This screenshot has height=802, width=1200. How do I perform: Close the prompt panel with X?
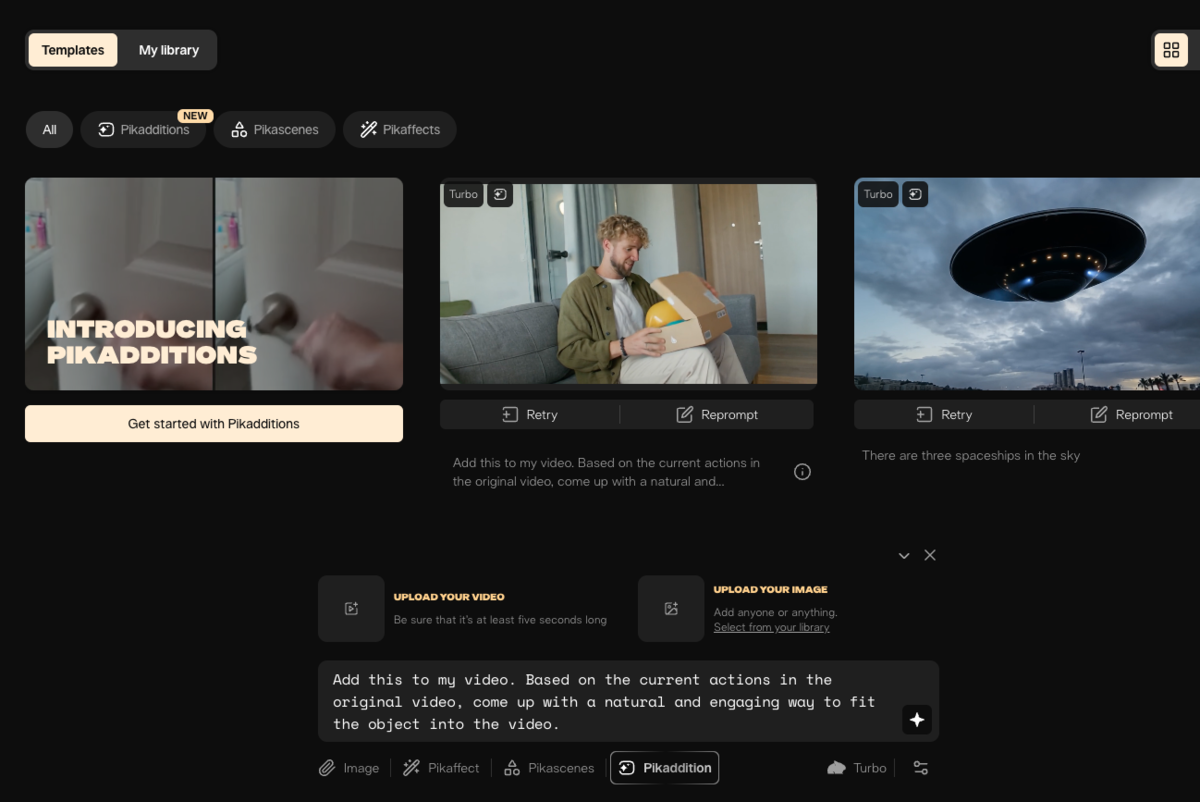pos(930,555)
